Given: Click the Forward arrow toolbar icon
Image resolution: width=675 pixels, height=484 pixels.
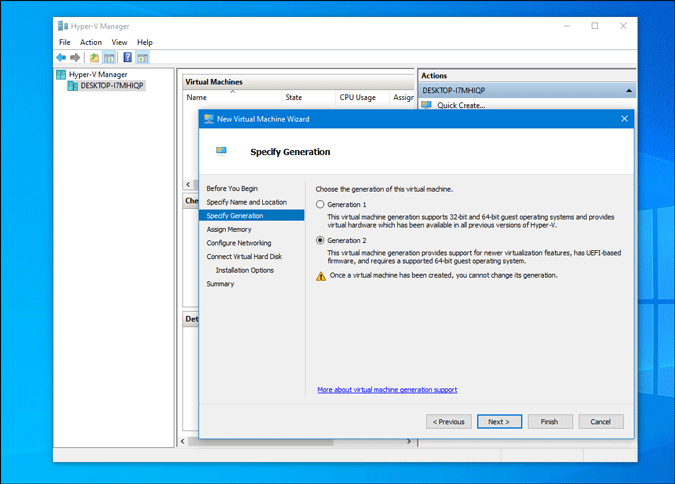Looking at the screenshot, I should tap(75, 57).
